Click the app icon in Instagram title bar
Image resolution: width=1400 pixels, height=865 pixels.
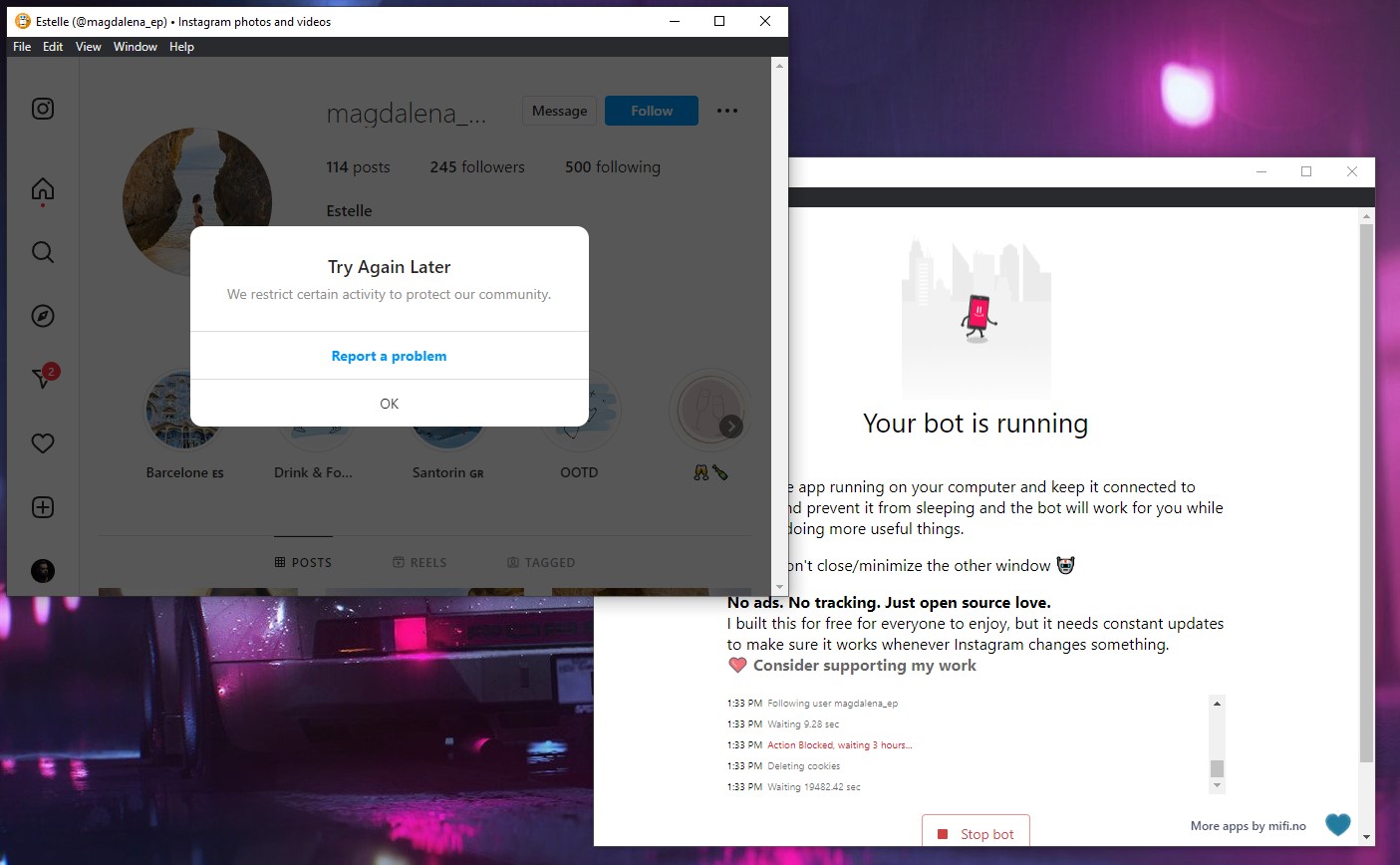click(23, 21)
